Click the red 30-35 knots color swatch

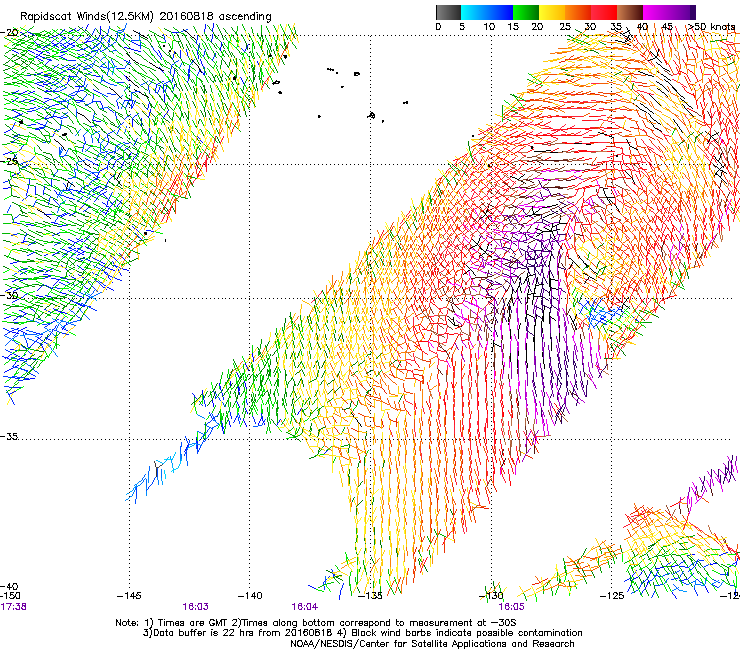point(604,12)
